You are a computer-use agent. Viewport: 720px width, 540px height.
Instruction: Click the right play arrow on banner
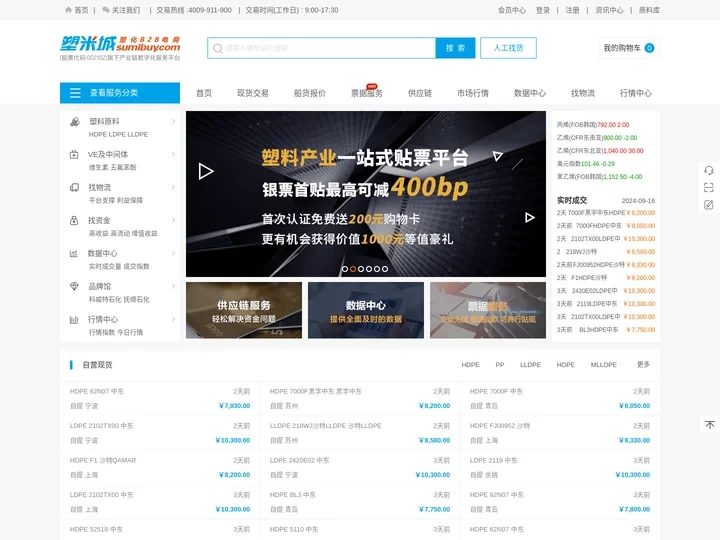point(530,217)
